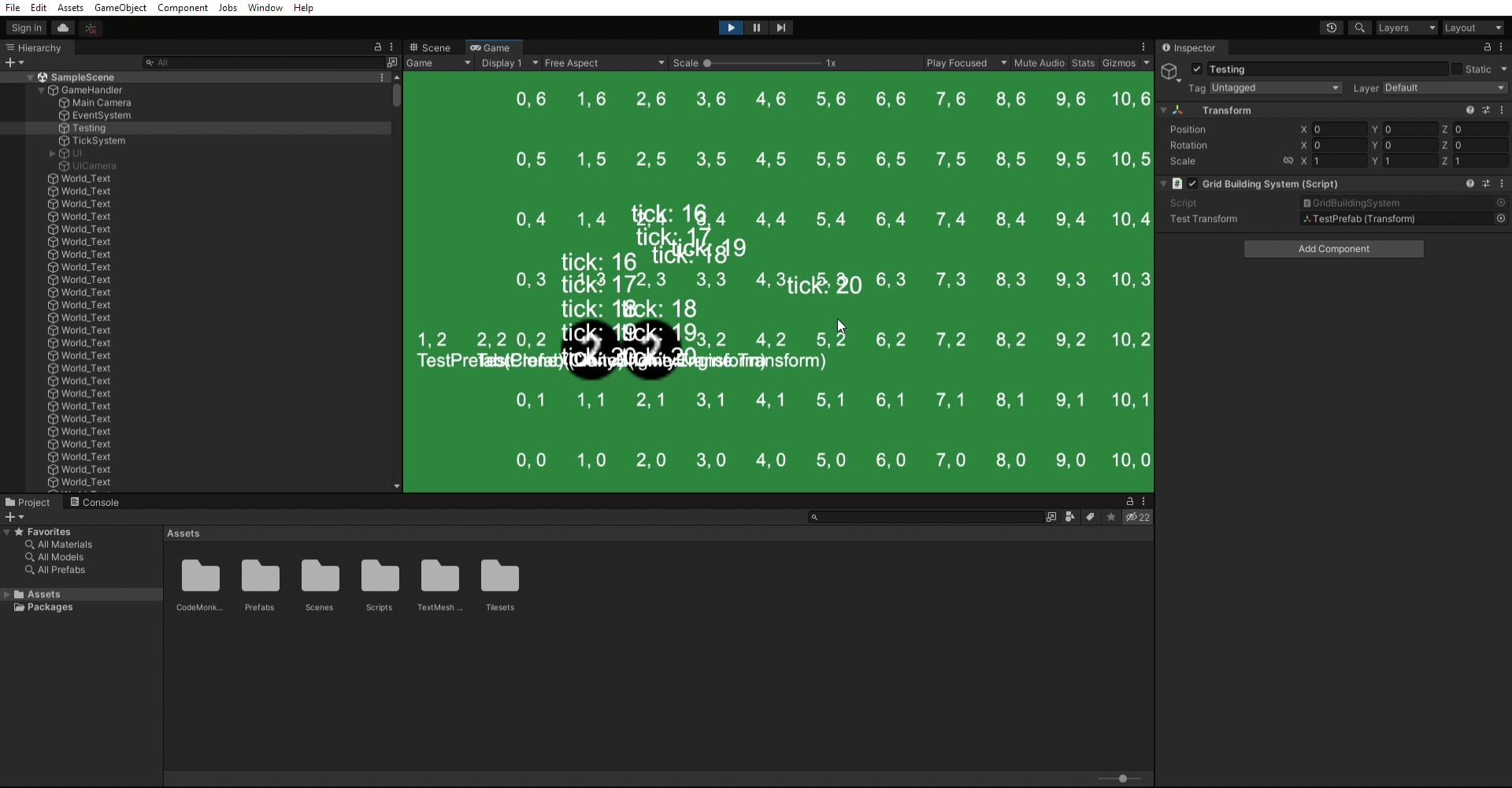This screenshot has height=788, width=1512.
Task: Click the Sign in button
Action: tap(25, 28)
